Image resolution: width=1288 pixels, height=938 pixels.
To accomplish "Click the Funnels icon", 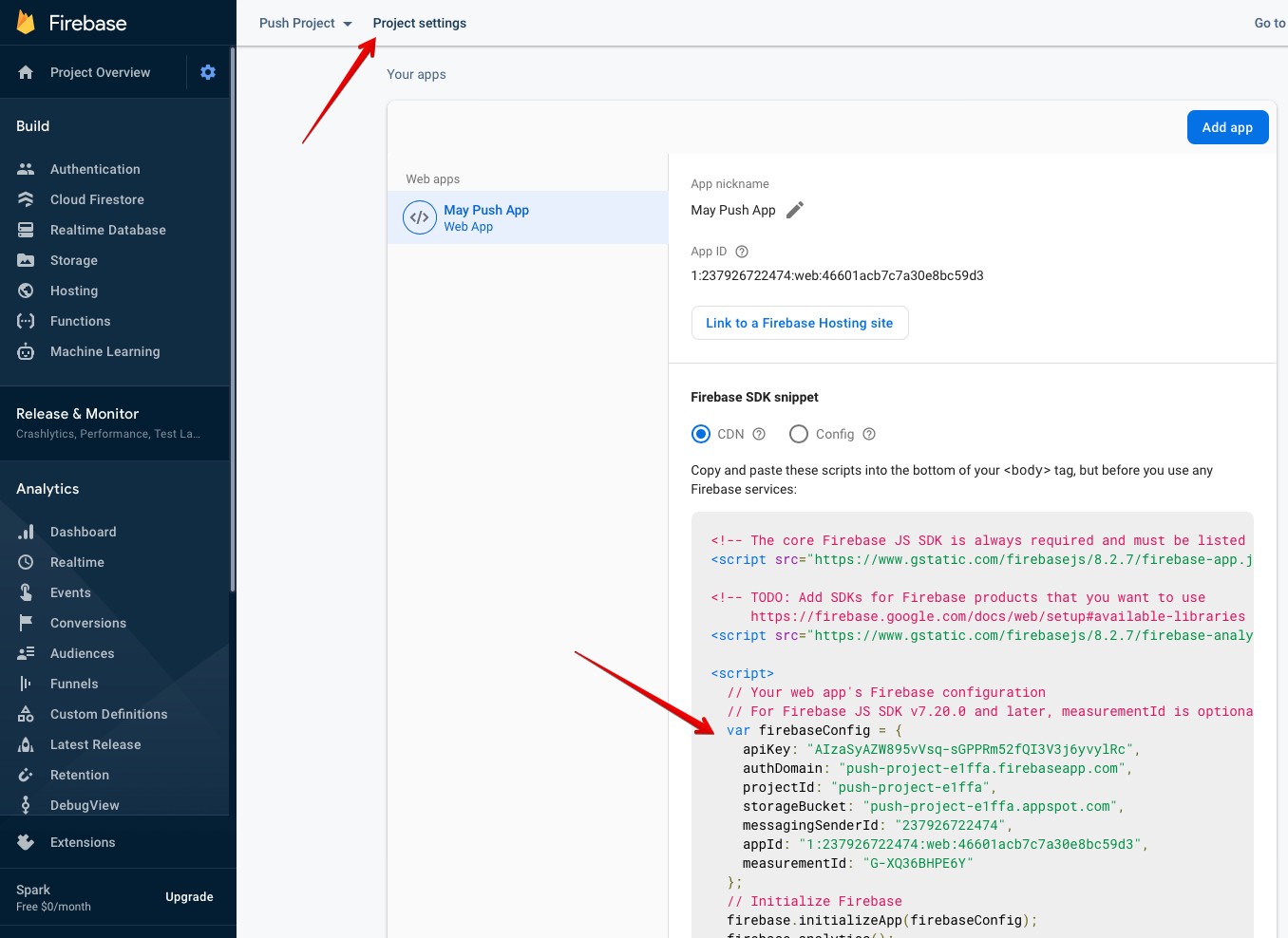I will click(26, 684).
